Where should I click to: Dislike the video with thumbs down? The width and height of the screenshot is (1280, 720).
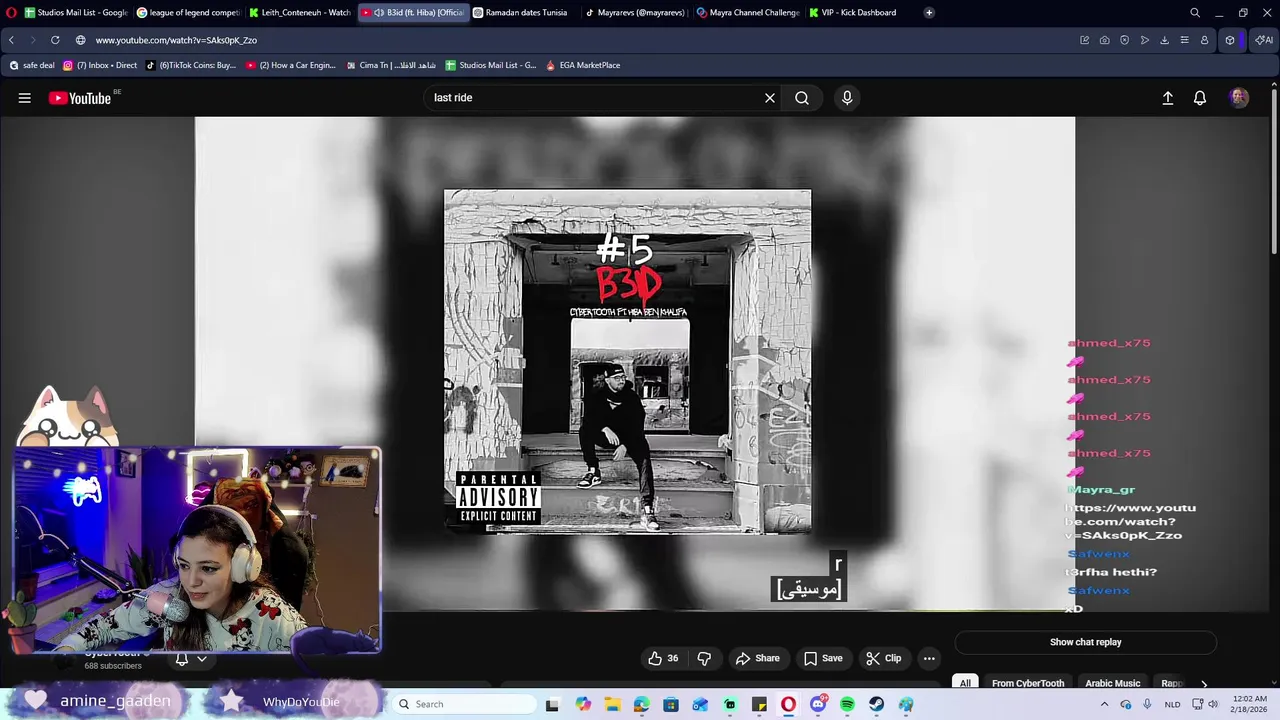click(x=704, y=658)
